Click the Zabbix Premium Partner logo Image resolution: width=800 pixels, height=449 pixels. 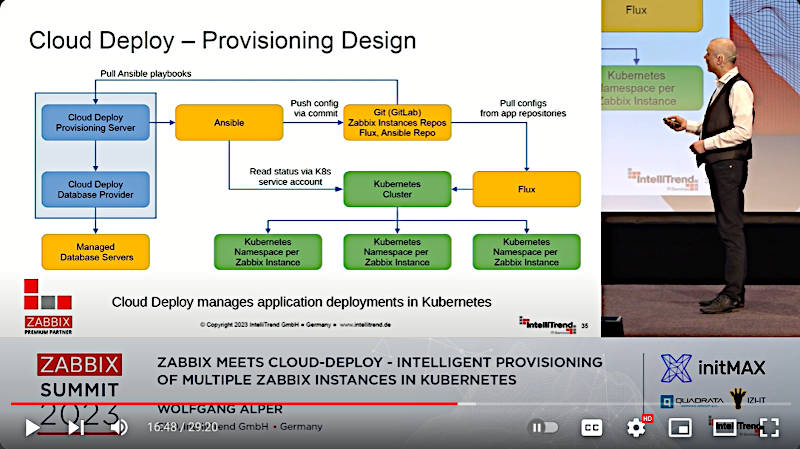(48, 307)
